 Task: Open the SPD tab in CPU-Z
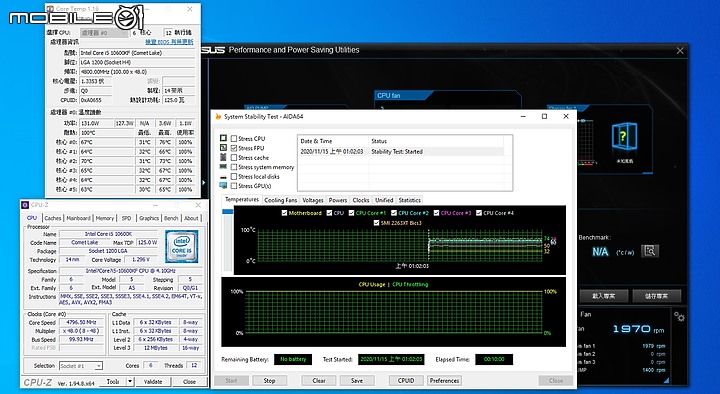click(126, 218)
